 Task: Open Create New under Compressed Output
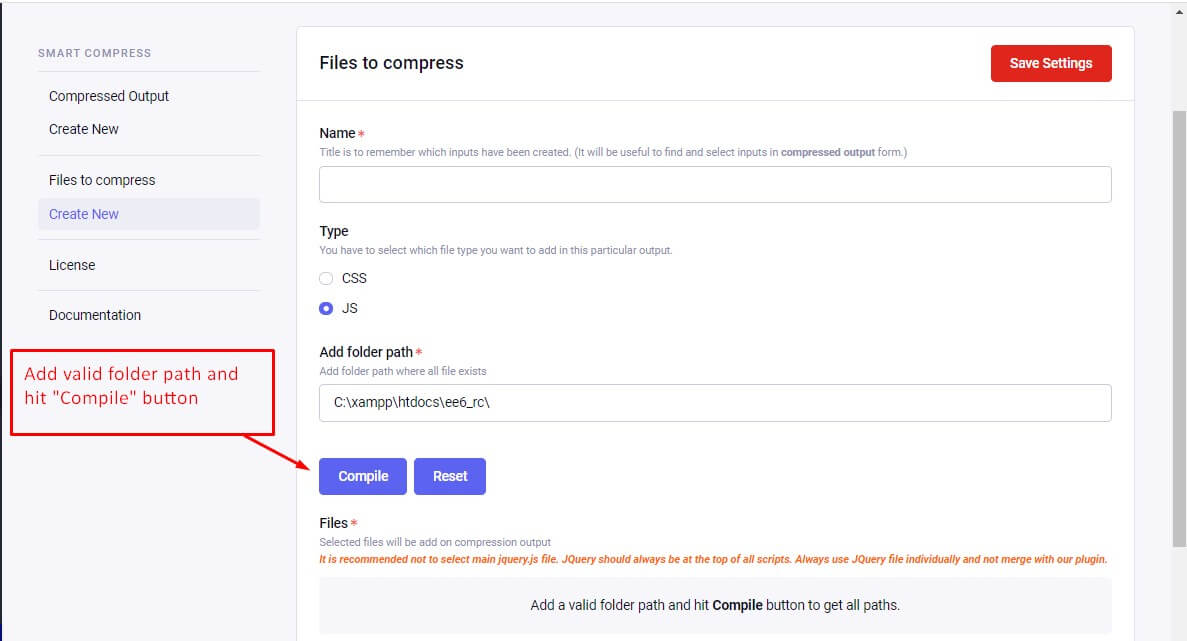coord(84,129)
